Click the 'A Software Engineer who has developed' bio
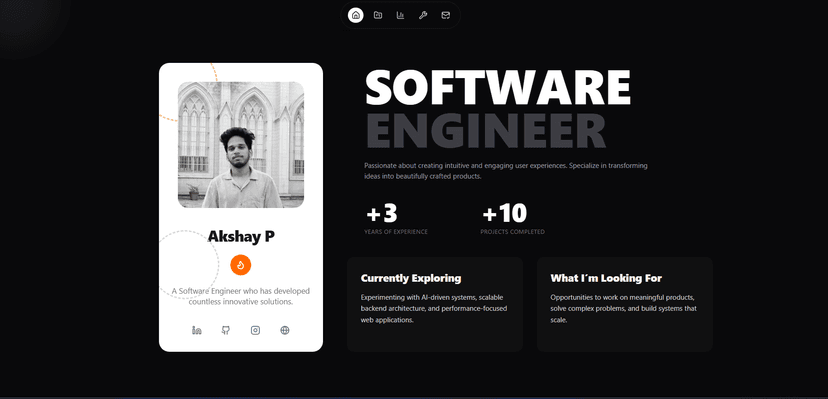Viewport: 828px width, 399px height. (241, 297)
